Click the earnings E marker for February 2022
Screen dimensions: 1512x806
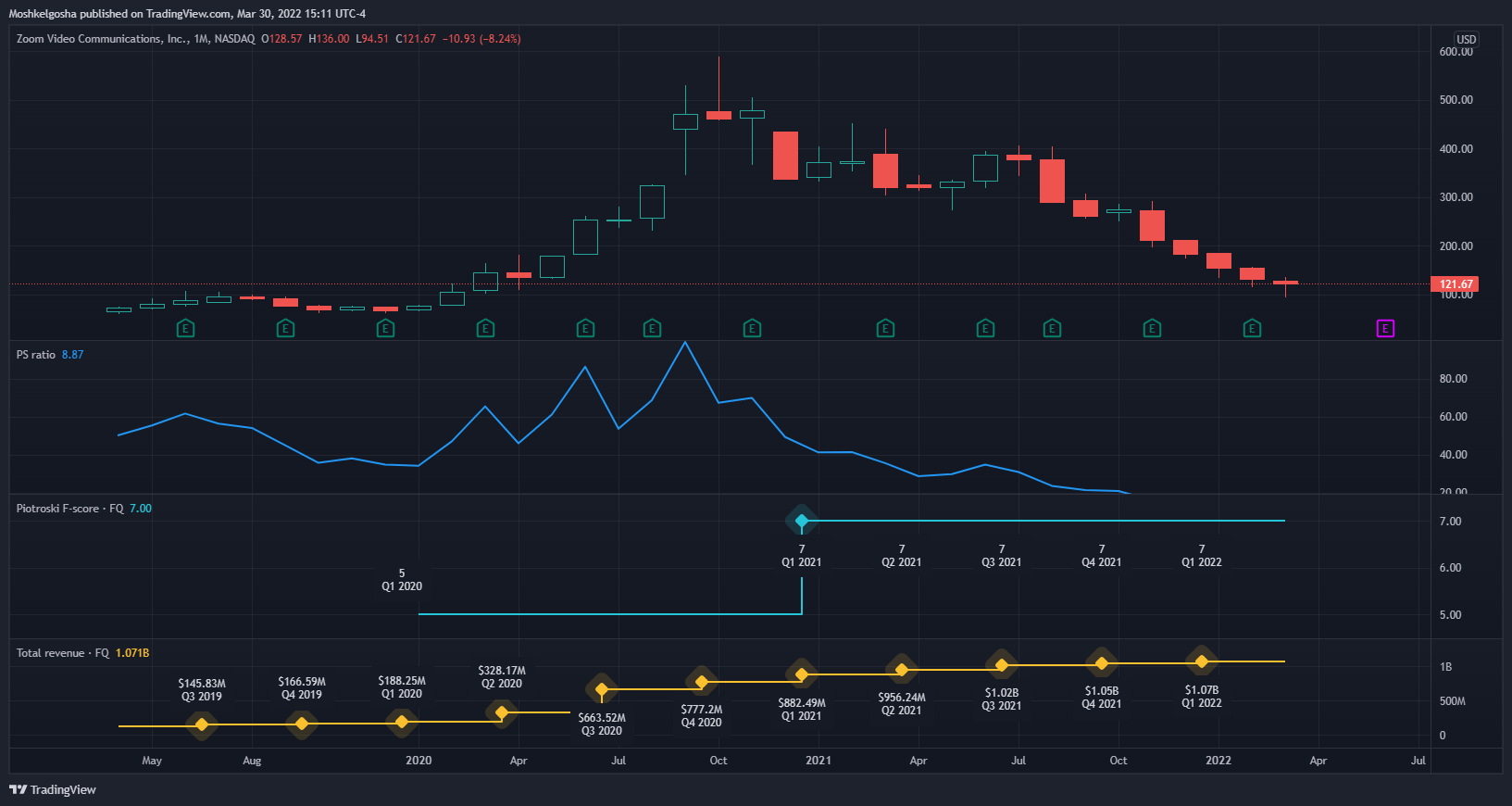coord(1252,328)
